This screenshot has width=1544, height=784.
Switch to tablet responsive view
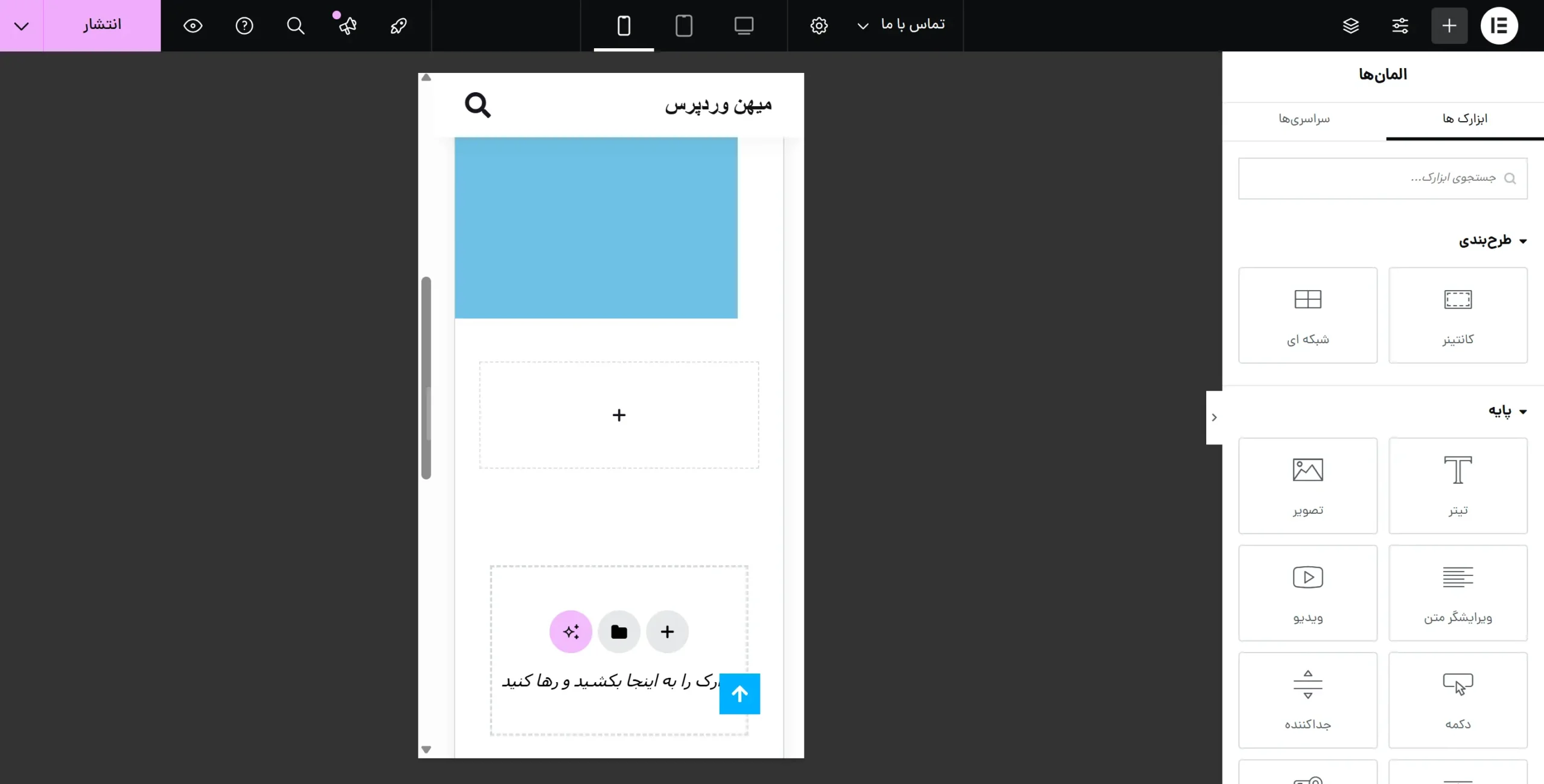pos(683,25)
